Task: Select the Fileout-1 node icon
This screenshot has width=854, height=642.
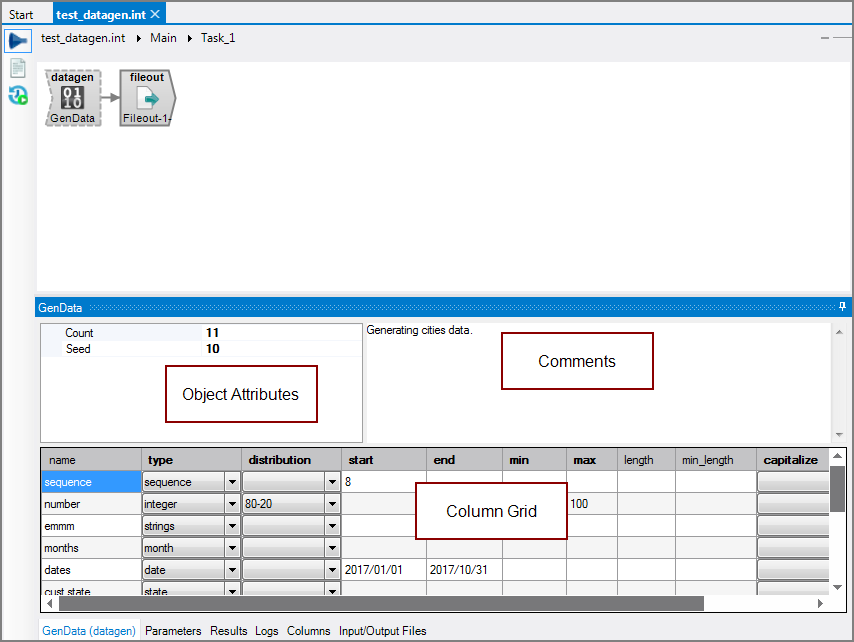Action: click(147, 98)
